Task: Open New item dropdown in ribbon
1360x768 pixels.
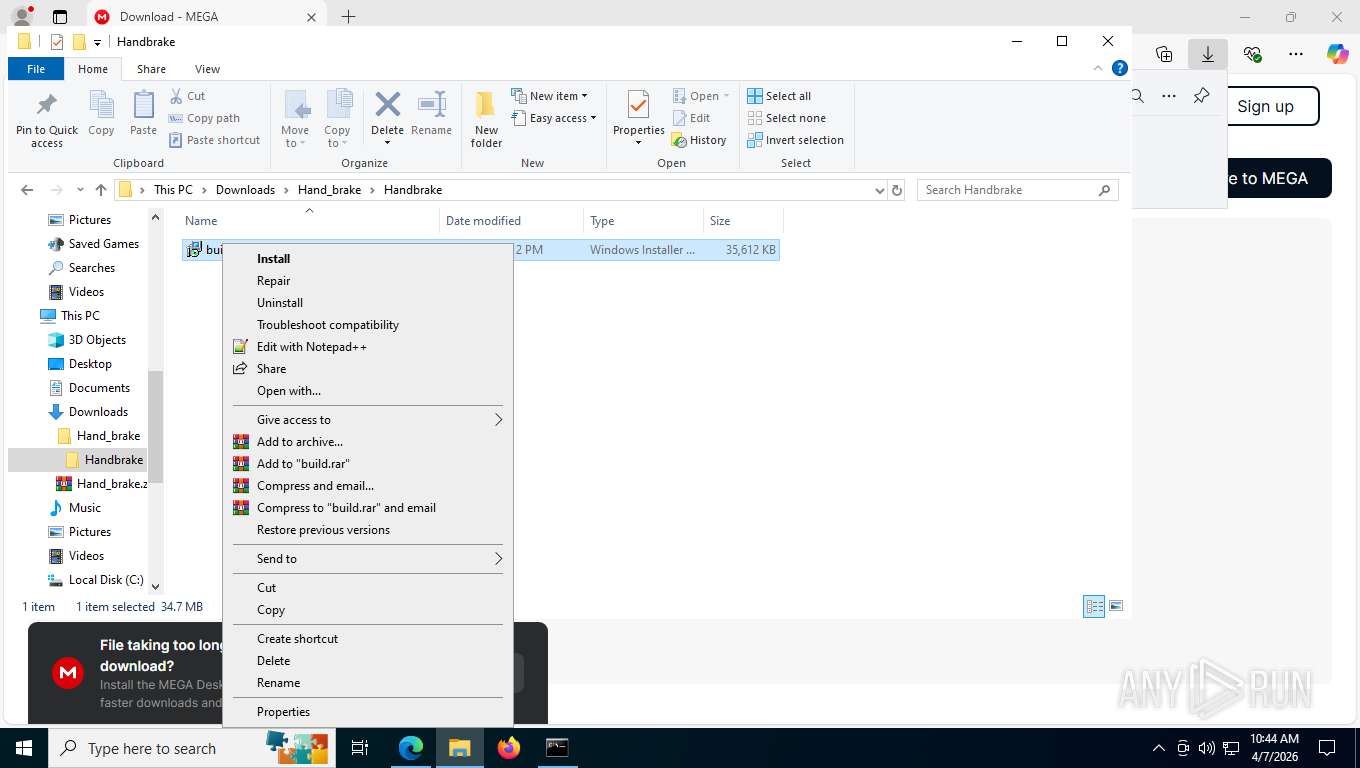Action: tap(549, 96)
